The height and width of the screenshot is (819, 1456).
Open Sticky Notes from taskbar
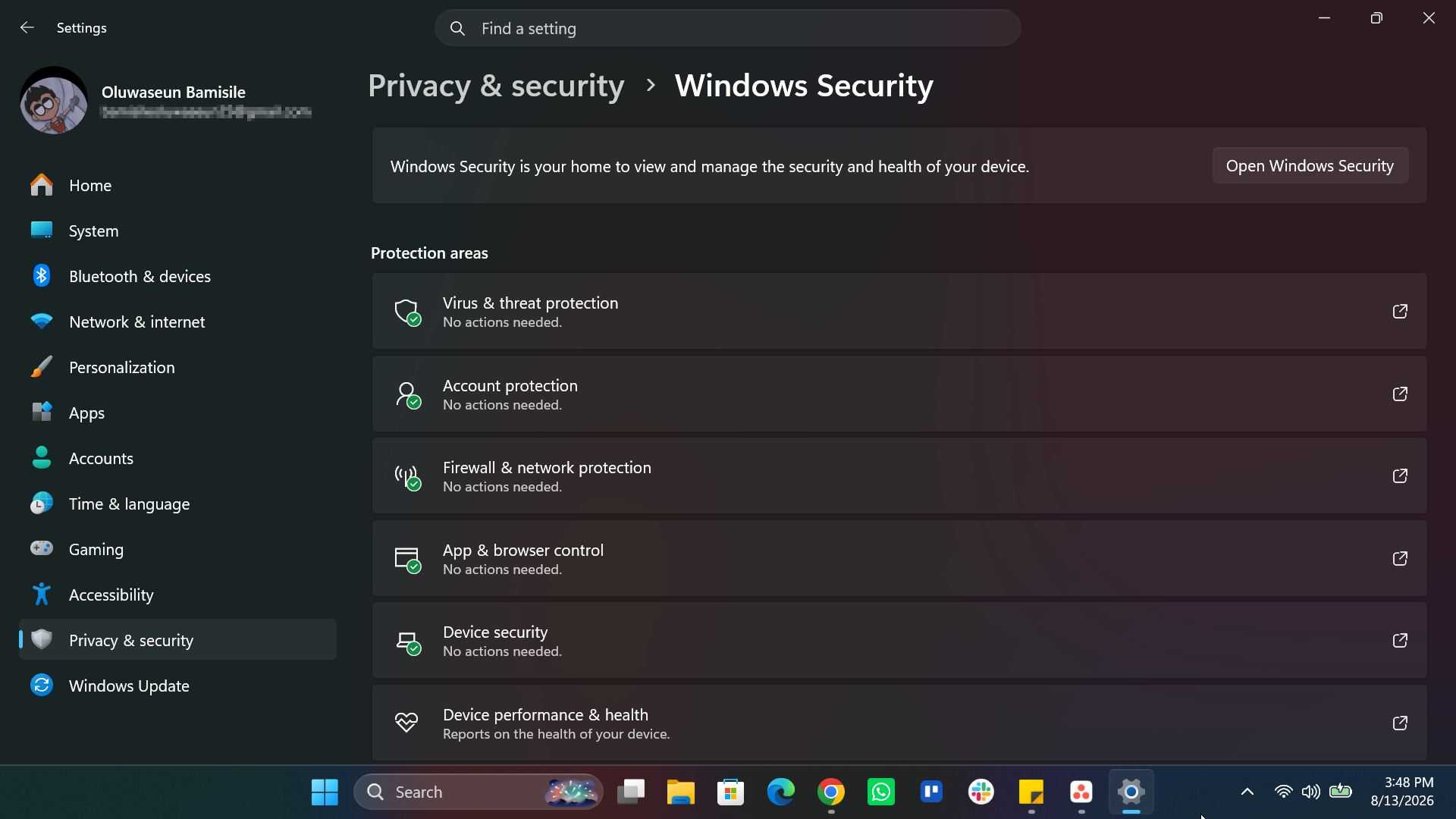1031,792
